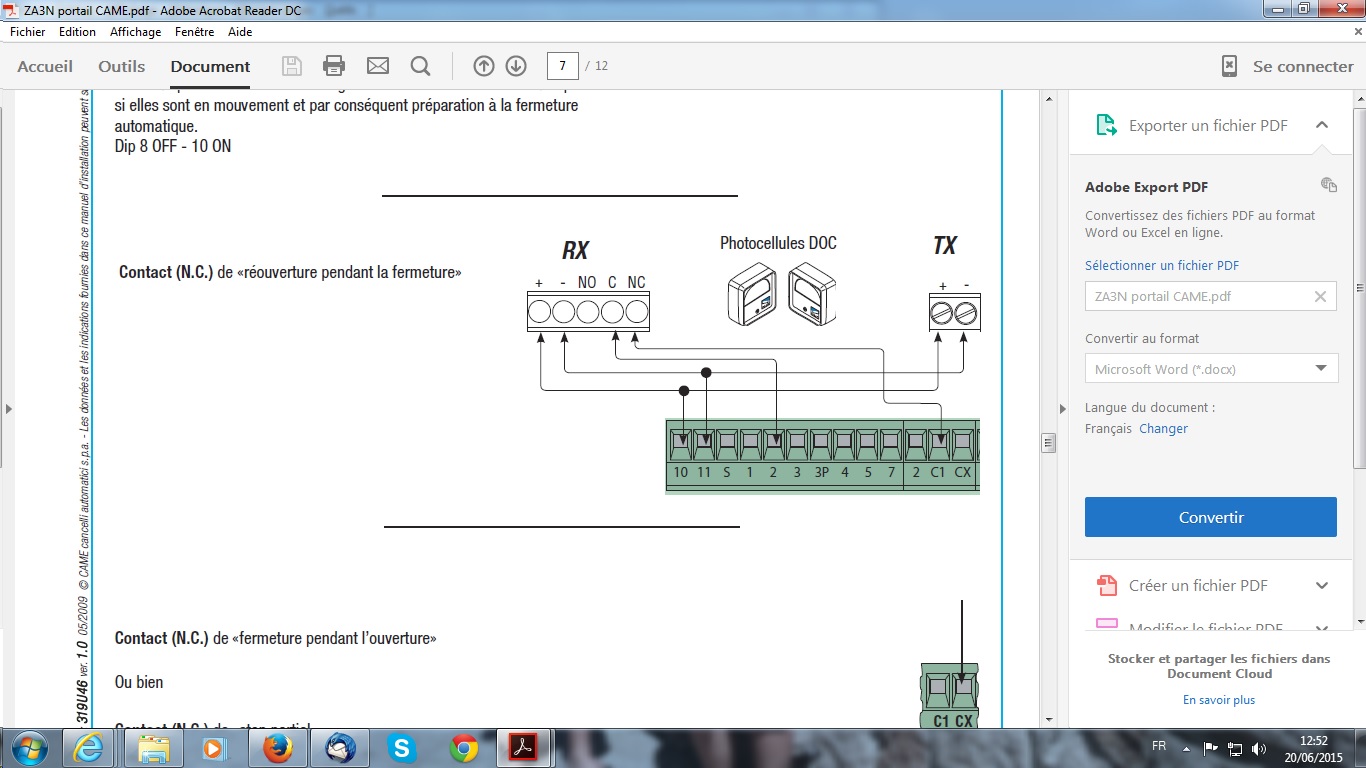Go to previous page arrow
This screenshot has height=768, width=1366.
click(x=484, y=66)
